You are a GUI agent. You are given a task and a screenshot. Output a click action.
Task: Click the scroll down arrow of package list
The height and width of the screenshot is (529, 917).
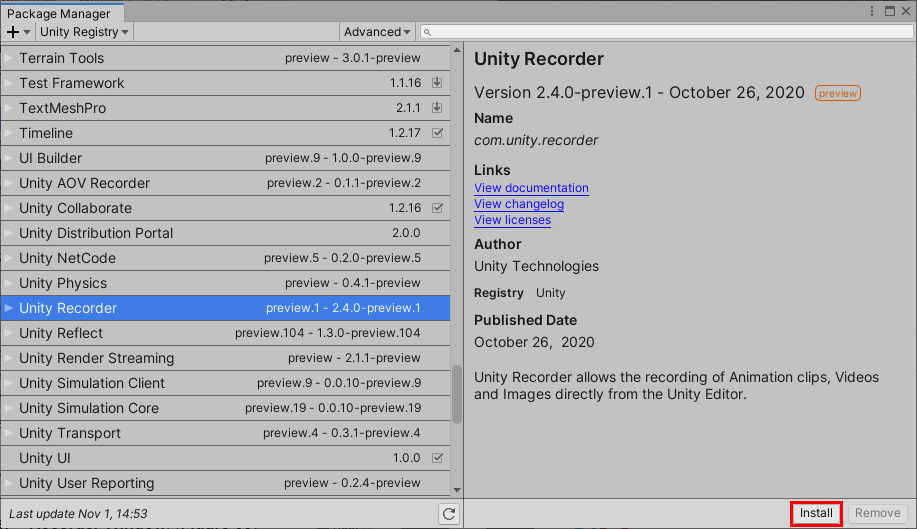click(457, 489)
